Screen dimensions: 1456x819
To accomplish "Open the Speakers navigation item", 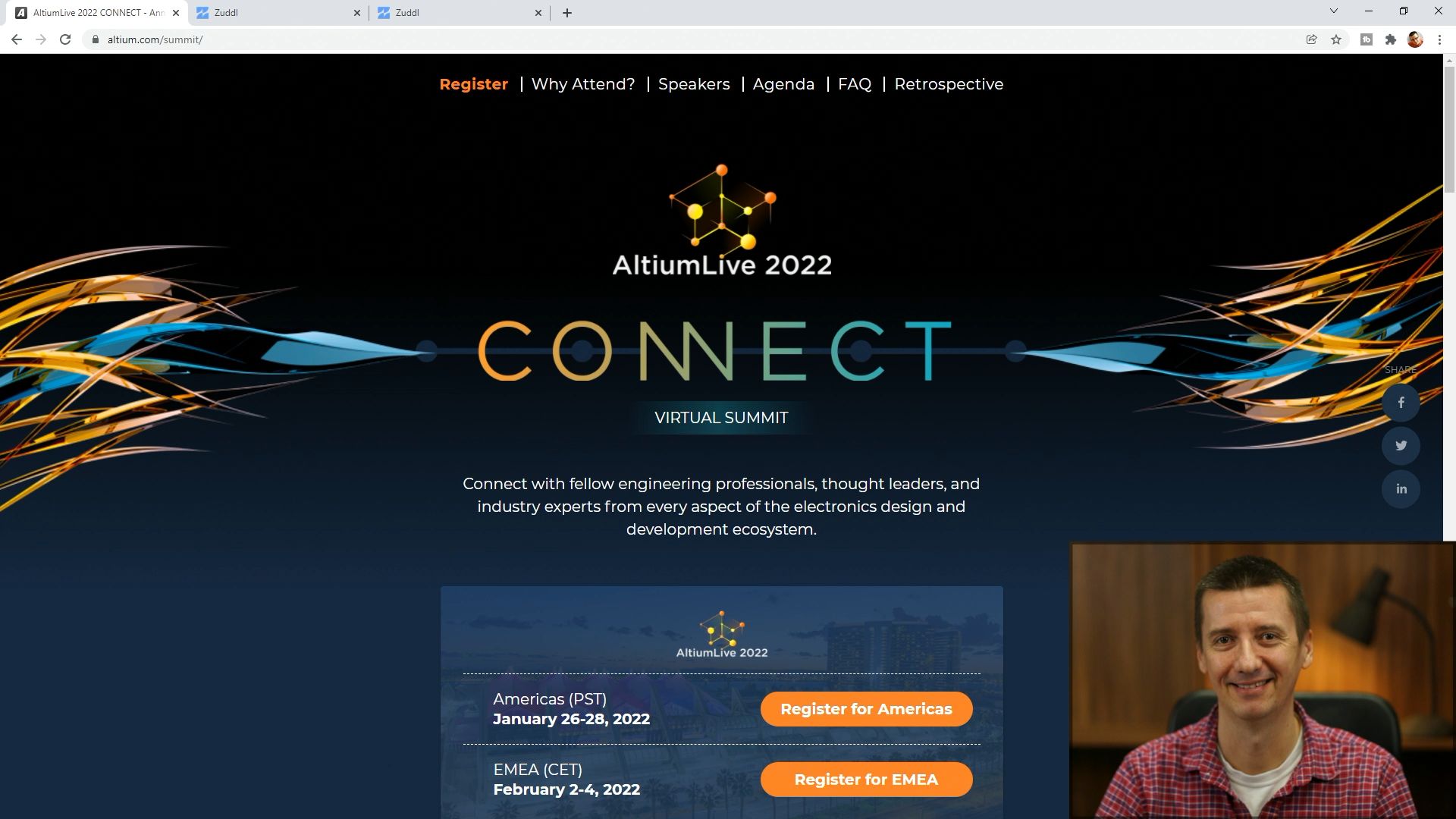I will (694, 84).
